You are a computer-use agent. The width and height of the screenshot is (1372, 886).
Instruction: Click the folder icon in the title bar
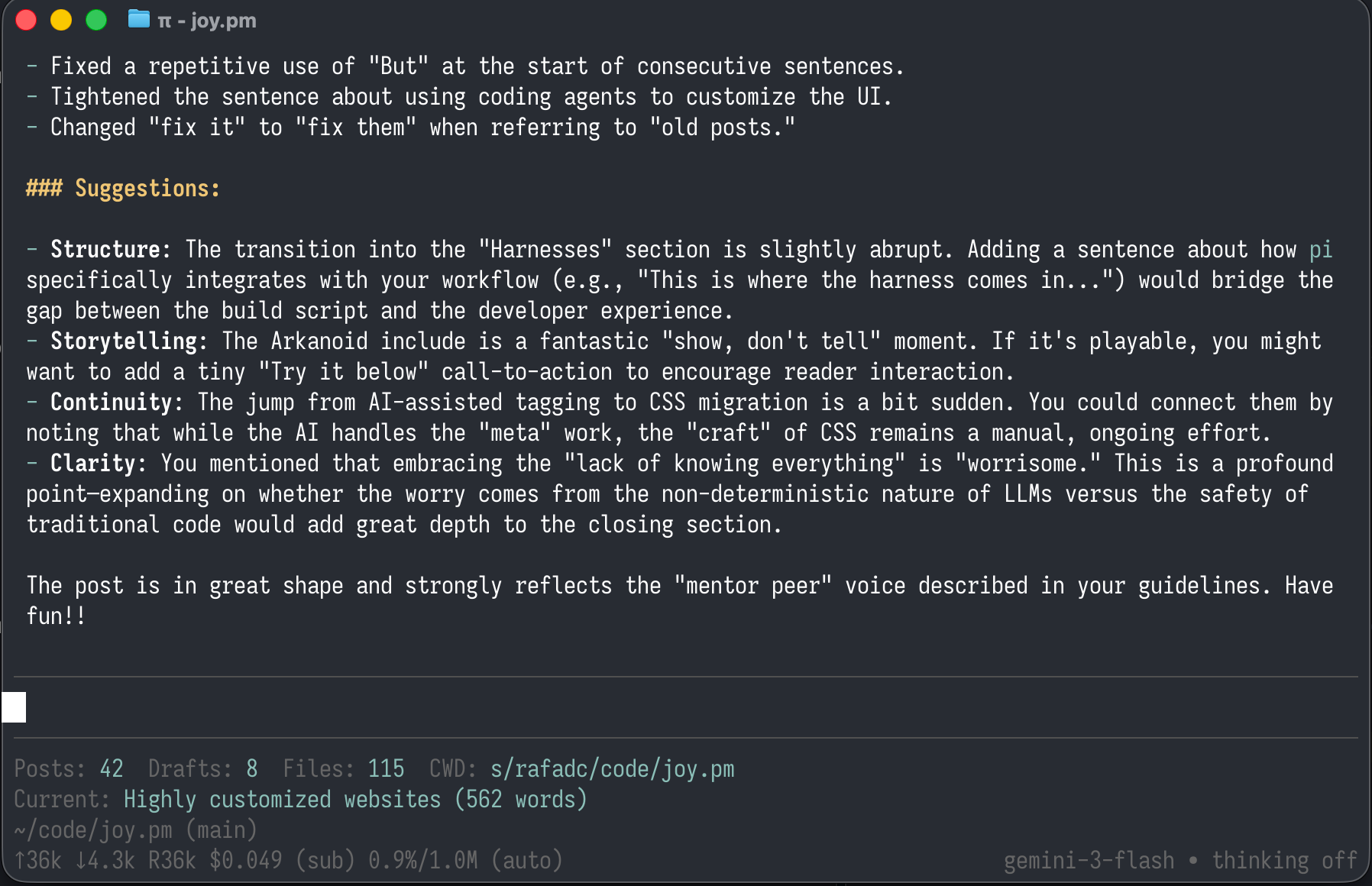click(x=138, y=20)
